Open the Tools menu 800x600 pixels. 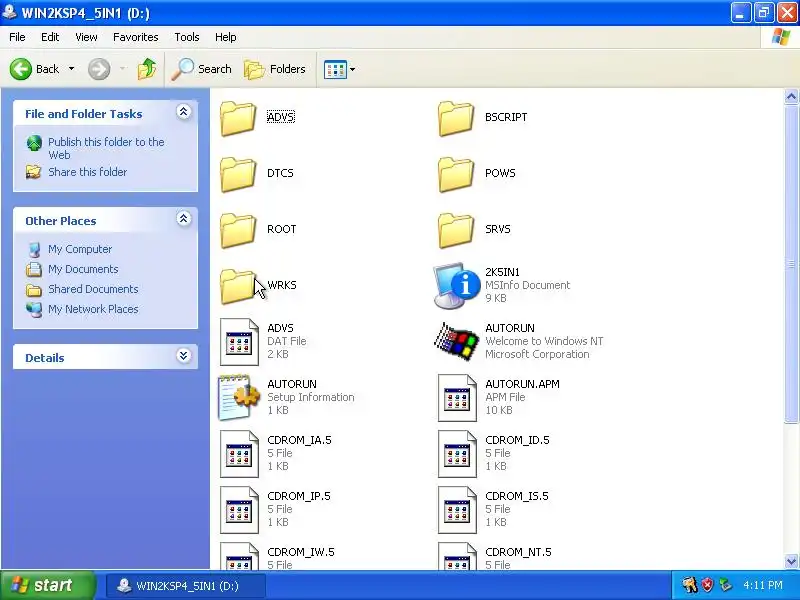coord(187,37)
